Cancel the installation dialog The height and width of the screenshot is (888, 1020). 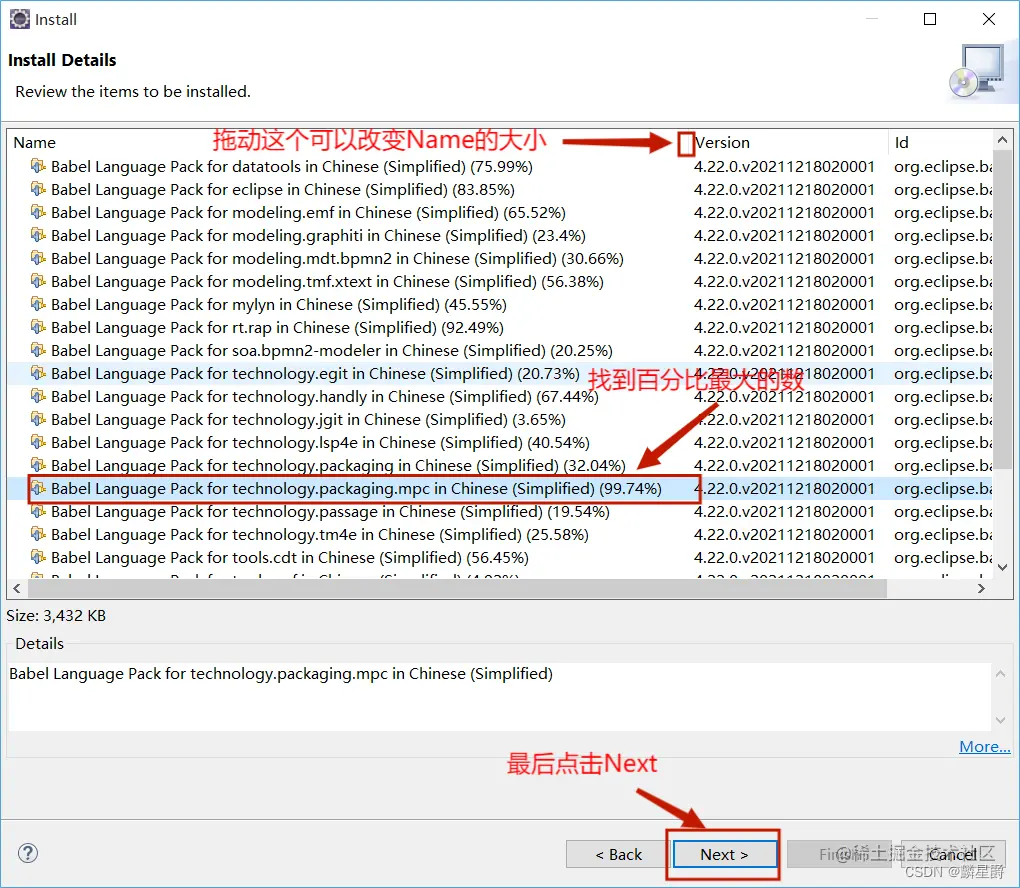coord(951,854)
